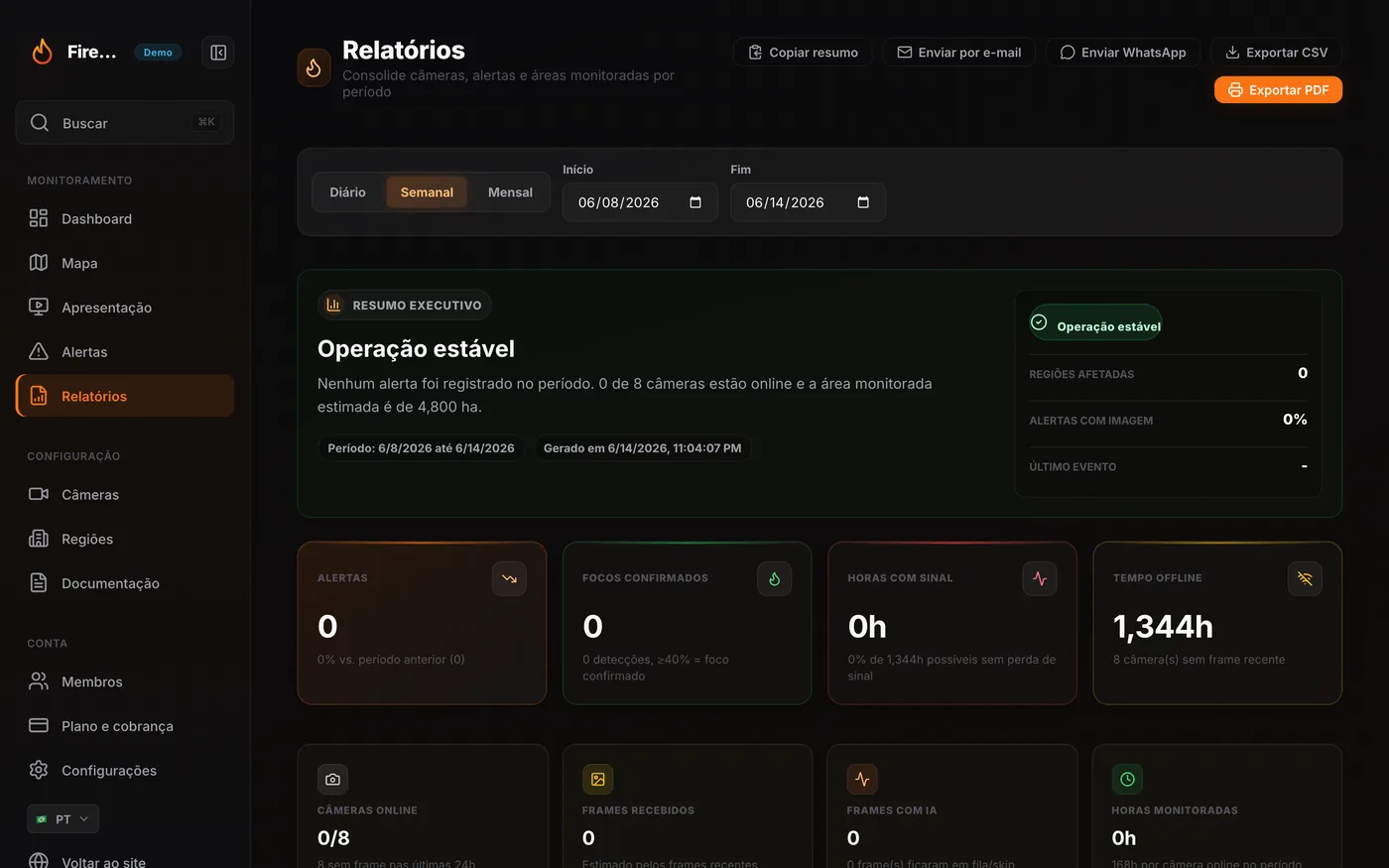
Task: Click the Horas com Sinal pulse icon
Action: click(x=1040, y=578)
